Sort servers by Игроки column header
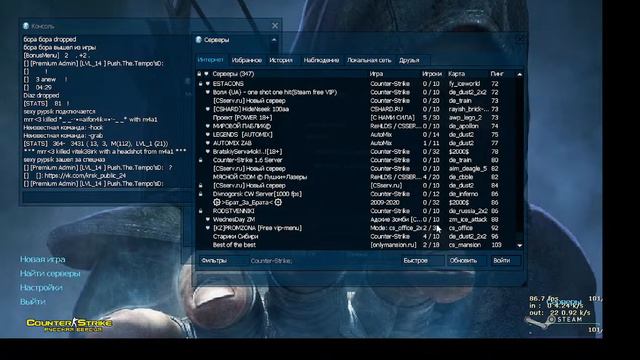The width and height of the screenshot is (640, 360). tap(432, 74)
